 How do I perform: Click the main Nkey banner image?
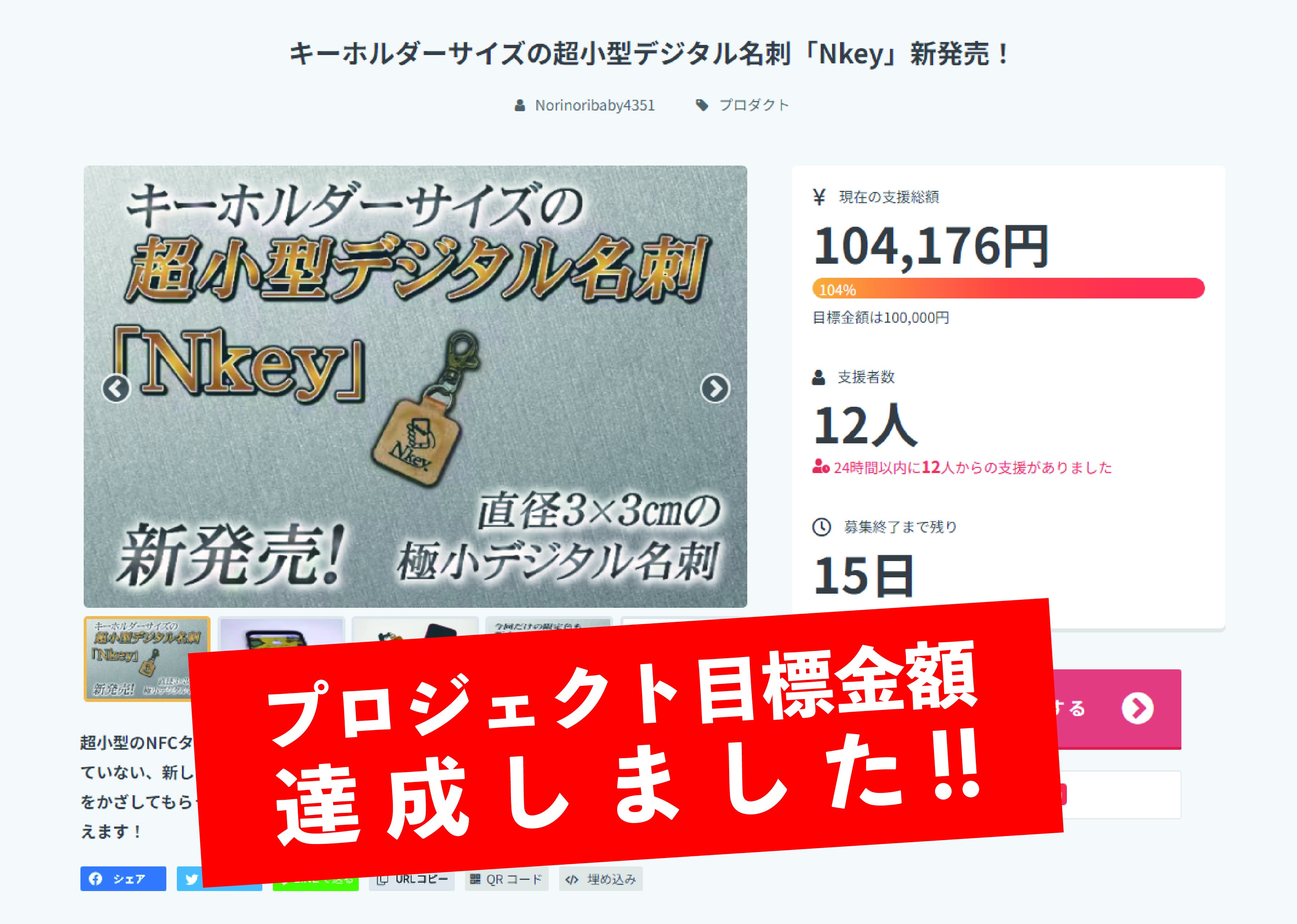415,386
